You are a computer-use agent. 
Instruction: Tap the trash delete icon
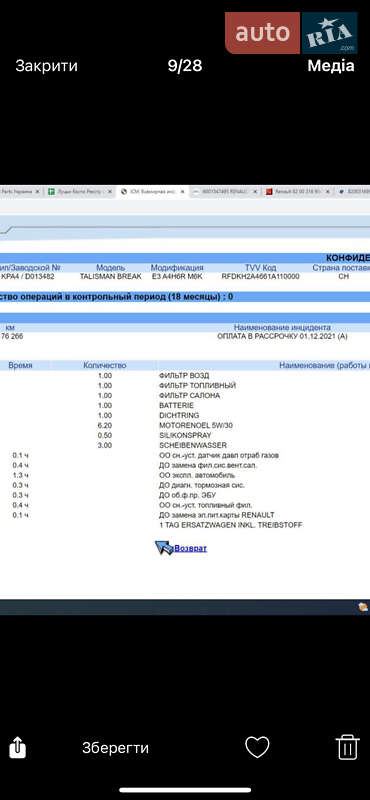[348, 747]
